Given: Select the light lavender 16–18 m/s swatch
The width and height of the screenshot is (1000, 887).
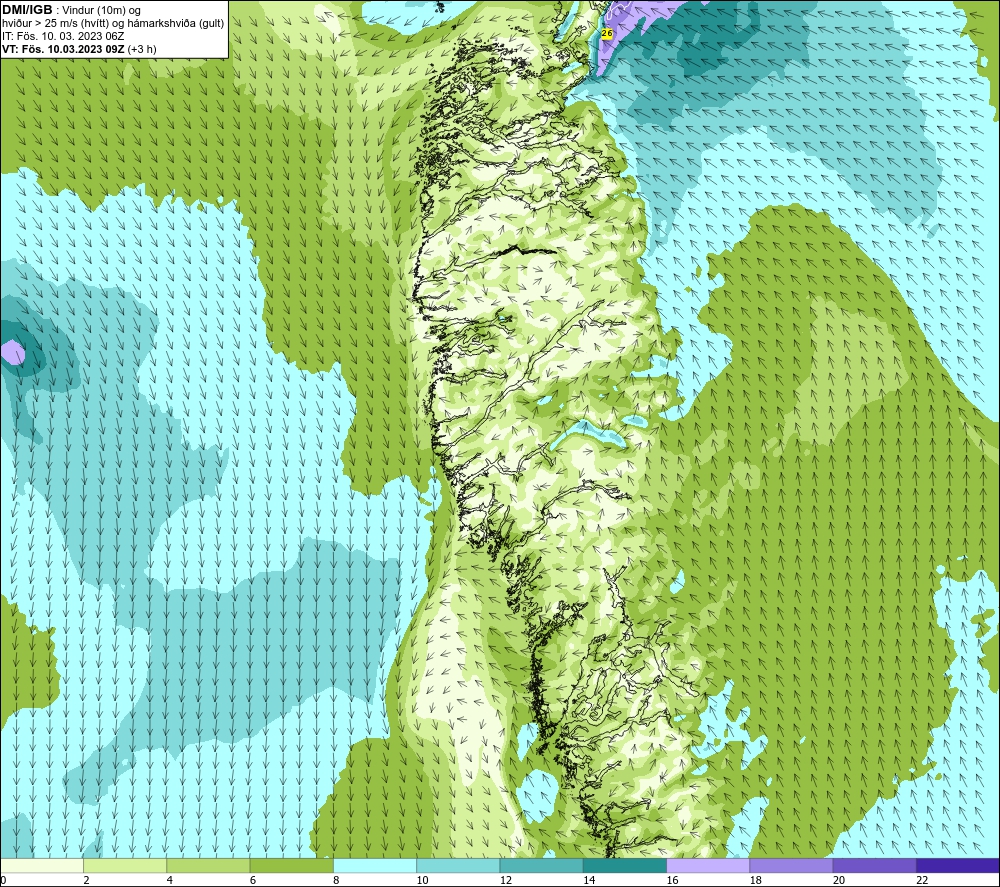Looking at the screenshot, I should pyautogui.click(x=708, y=865).
